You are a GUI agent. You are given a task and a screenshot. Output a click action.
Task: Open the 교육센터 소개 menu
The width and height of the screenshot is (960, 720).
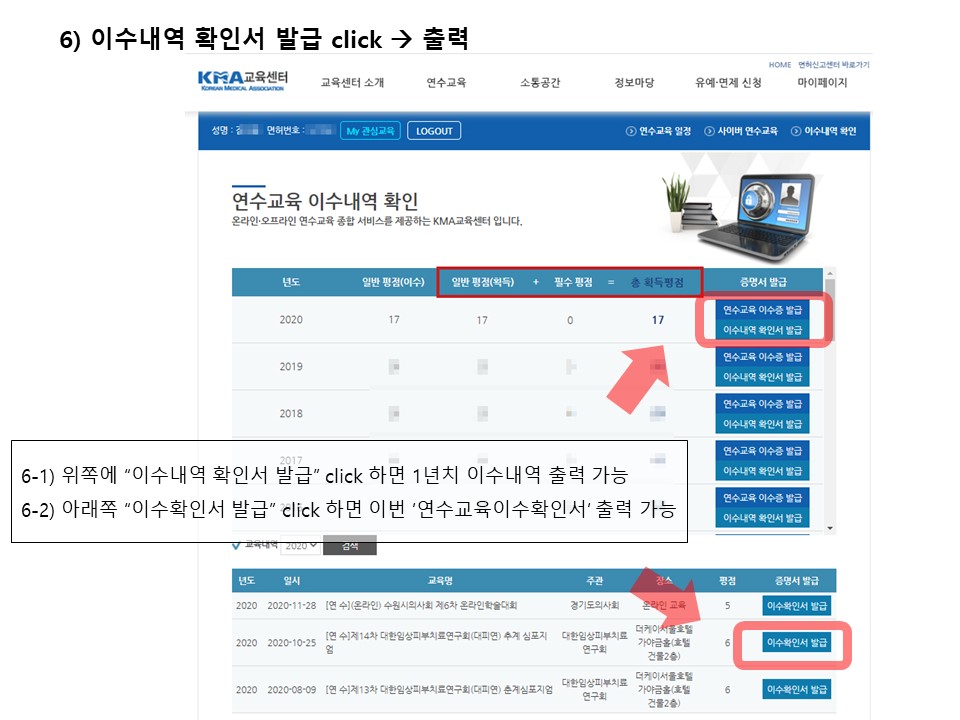pos(352,83)
